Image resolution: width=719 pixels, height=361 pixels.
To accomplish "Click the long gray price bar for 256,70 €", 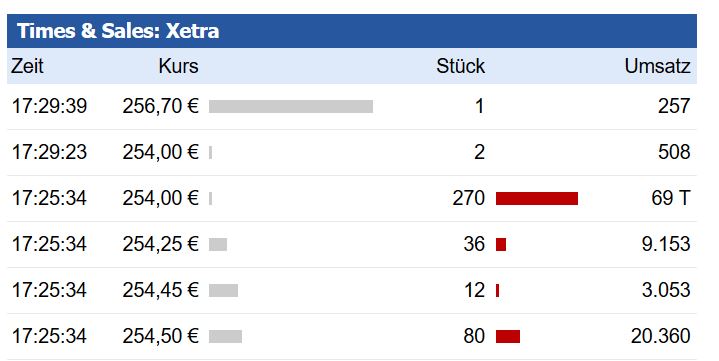I will click(x=291, y=106).
